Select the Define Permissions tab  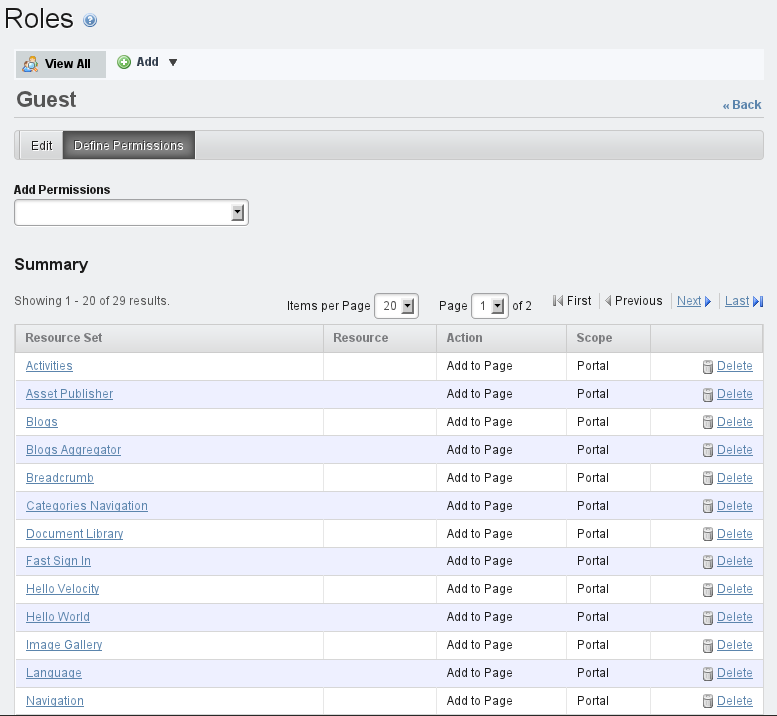pos(129,145)
